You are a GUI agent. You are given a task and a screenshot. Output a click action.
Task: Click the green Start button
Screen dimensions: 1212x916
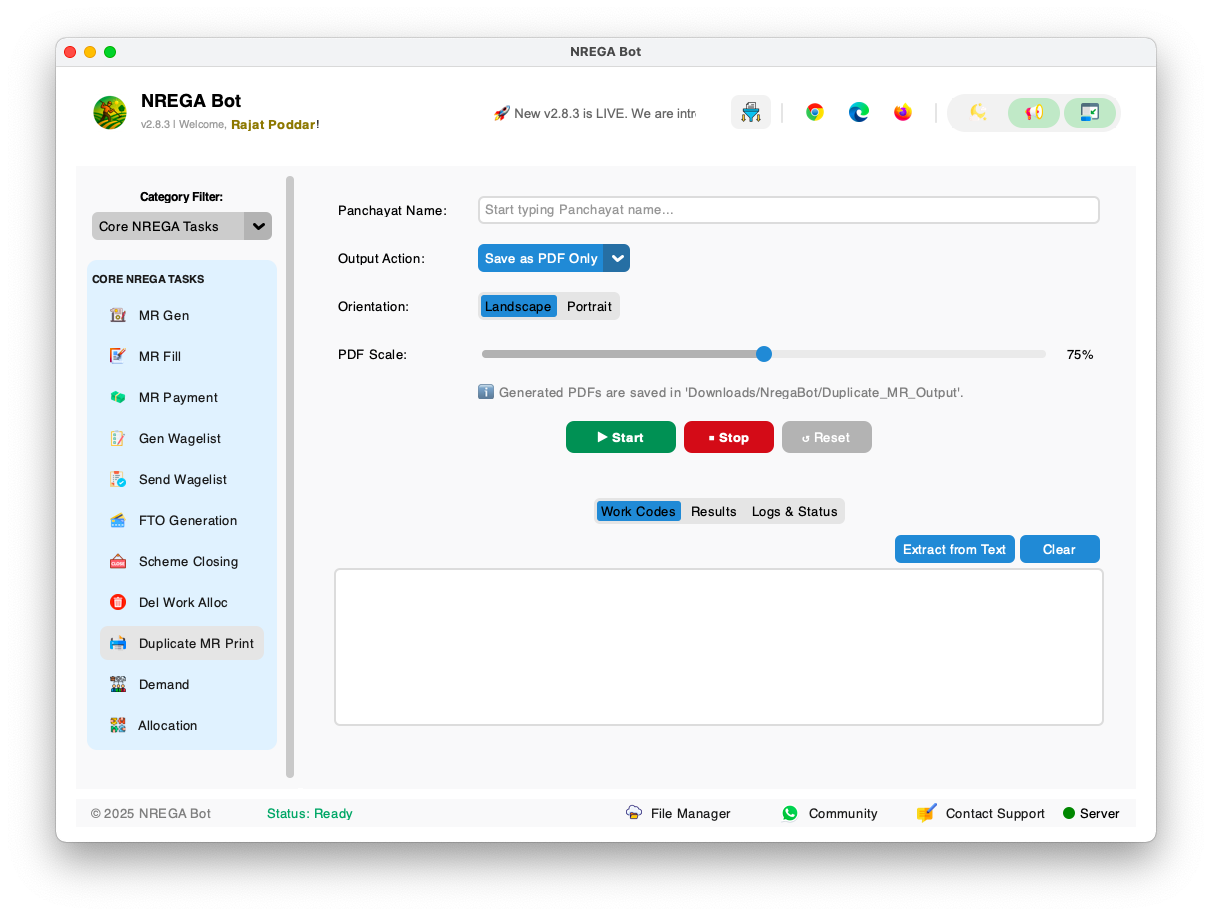pos(621,437)
